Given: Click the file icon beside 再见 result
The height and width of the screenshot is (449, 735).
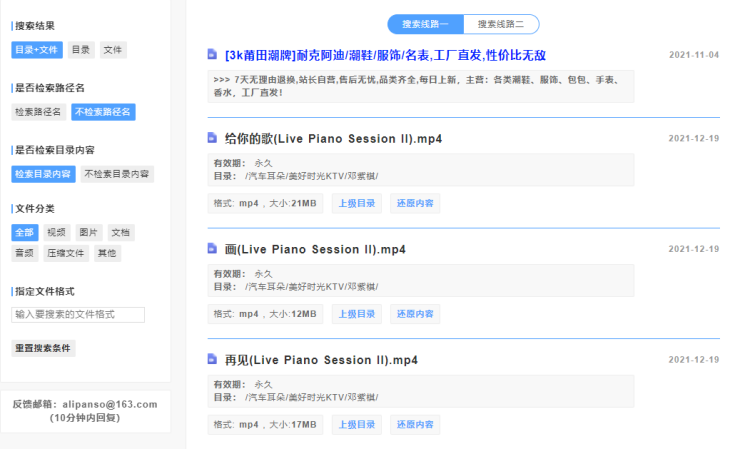Looking at the screenshot, I should 212,359.
